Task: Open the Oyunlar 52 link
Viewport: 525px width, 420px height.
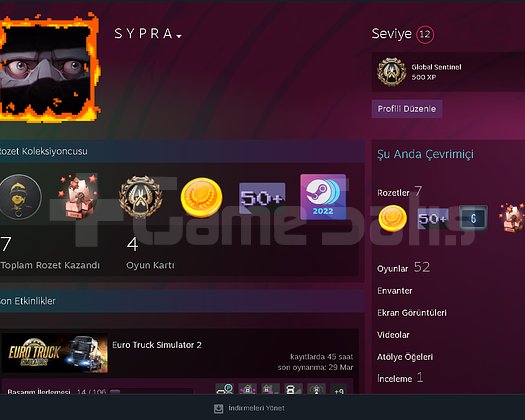Action: [x=403, y=268]
